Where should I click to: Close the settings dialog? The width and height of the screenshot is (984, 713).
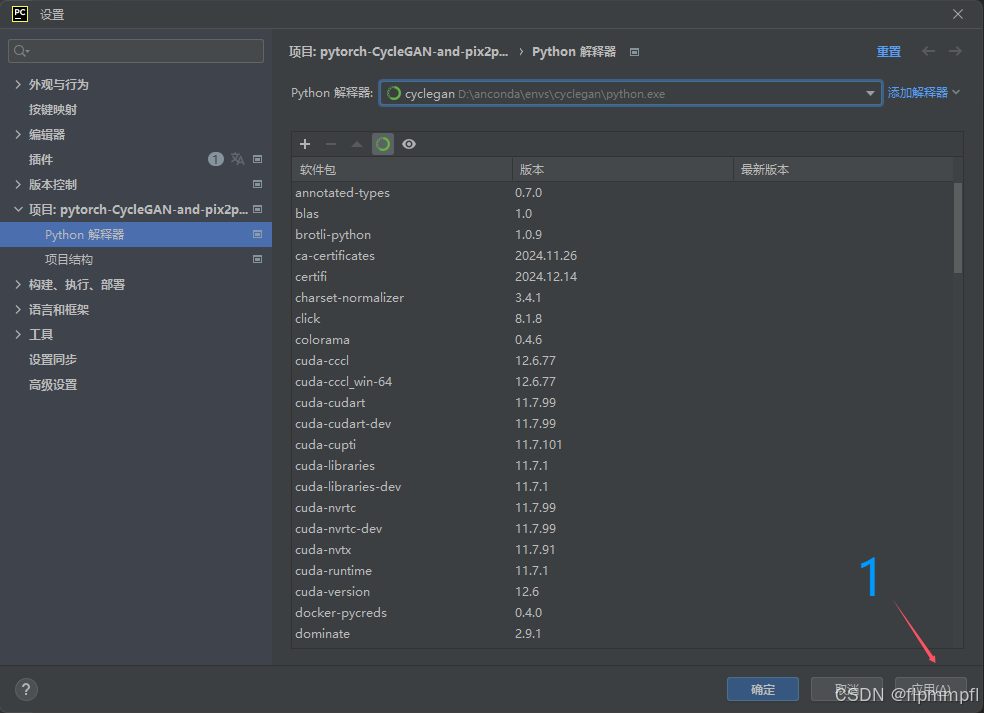point(958,14)
